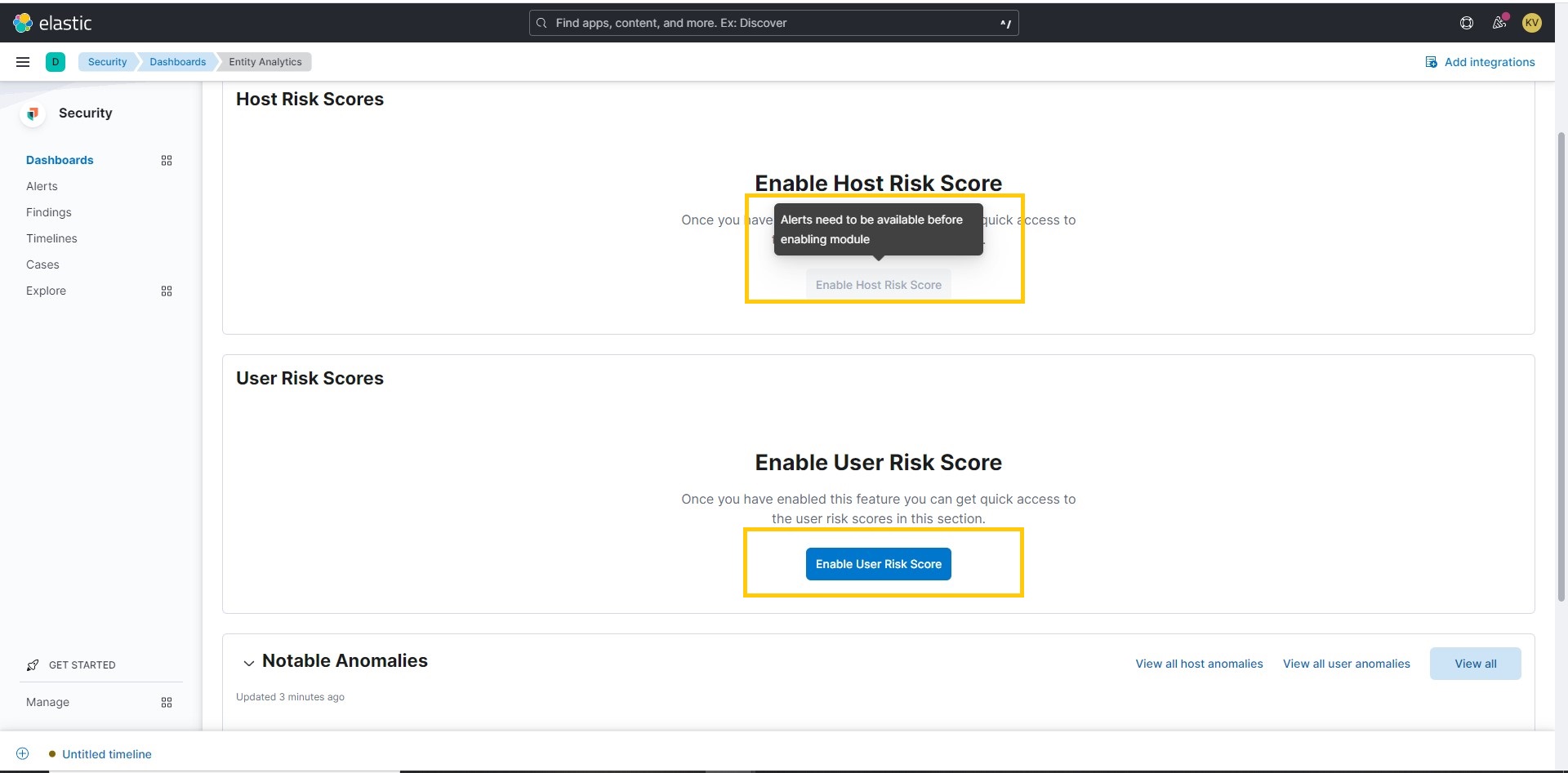Collapse the Notable Anomalies section

coord(248,663)
